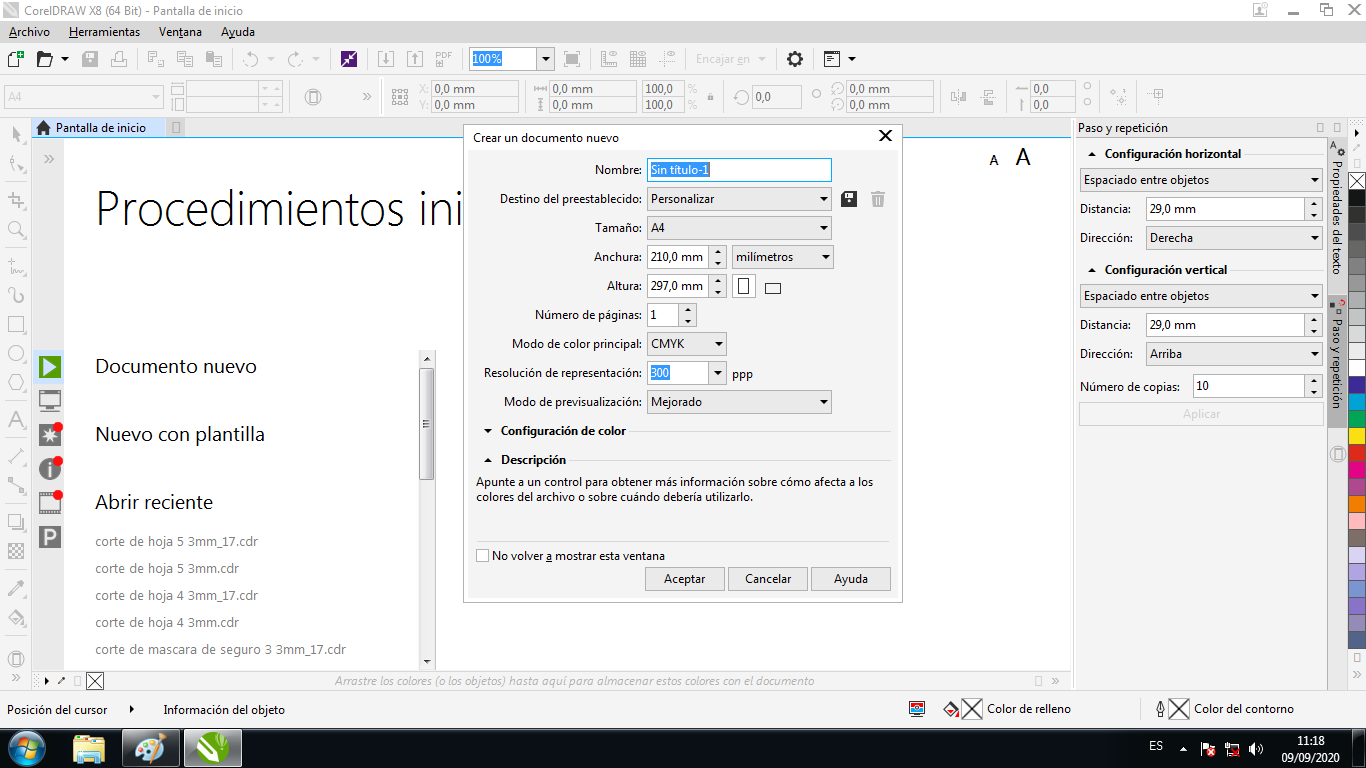Select the Text tool in toolbox
Screen dimensions: 1366x768
coord(16,420)
